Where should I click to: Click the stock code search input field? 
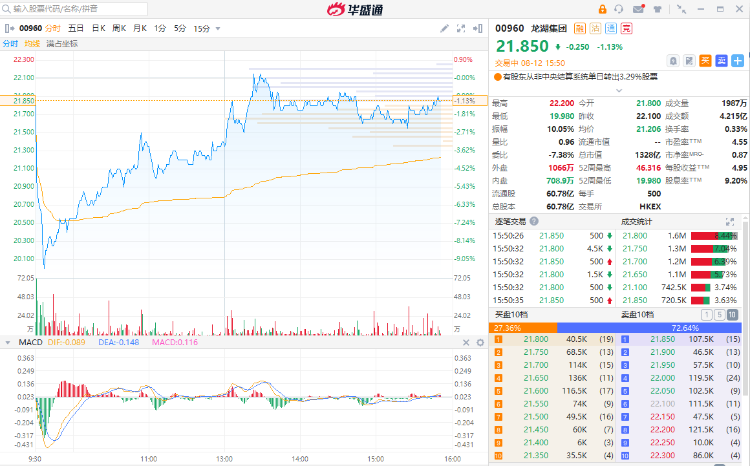(x=75, y=9)
